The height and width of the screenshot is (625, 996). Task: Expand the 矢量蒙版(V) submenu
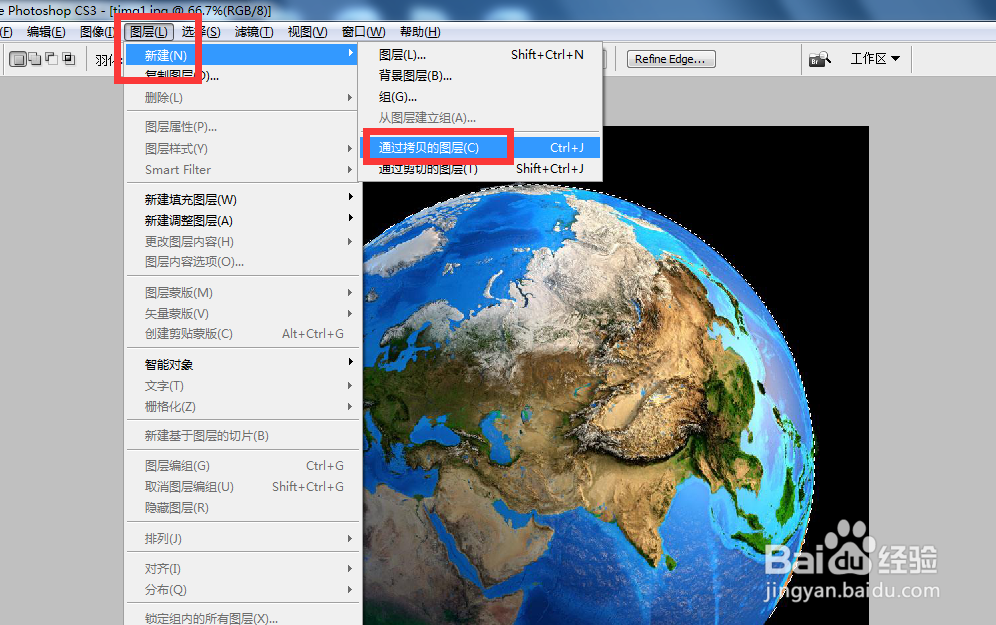tap(242, 313)
